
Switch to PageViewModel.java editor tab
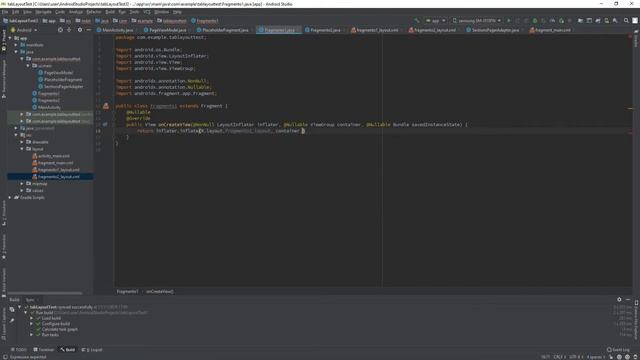click(x=166, y=30)
